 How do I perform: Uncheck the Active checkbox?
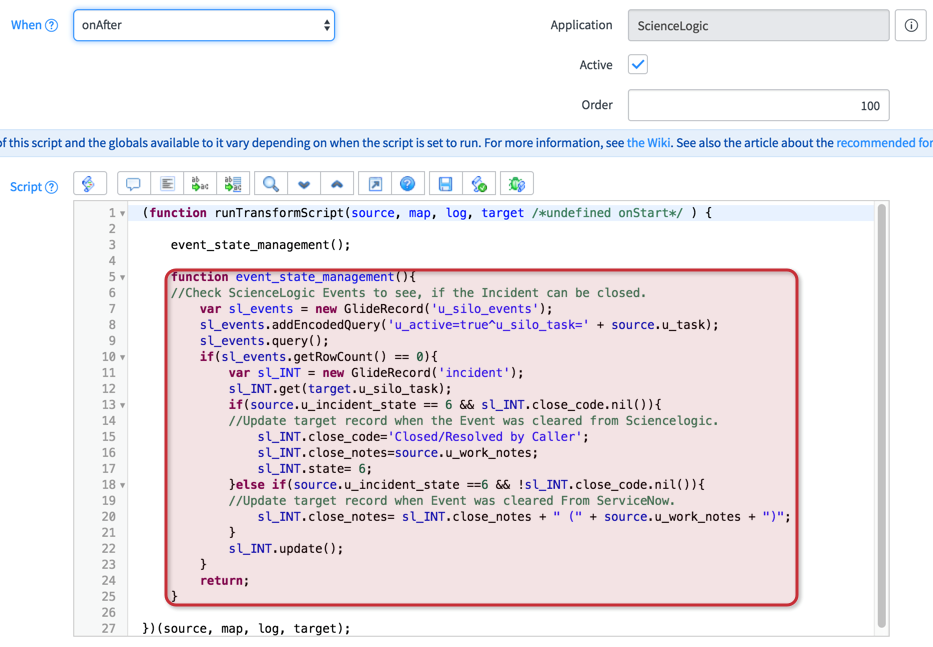pos(638,65)
